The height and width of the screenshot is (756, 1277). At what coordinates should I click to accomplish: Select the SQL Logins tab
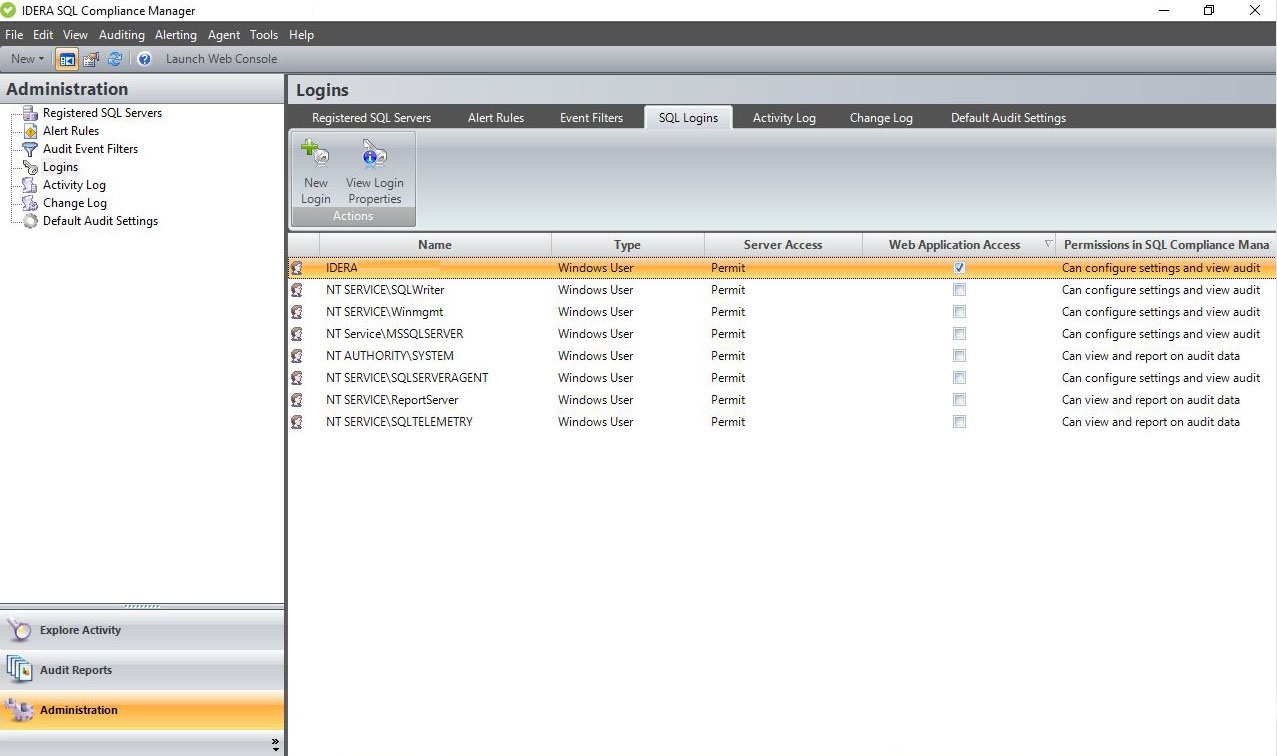(689, 117)
